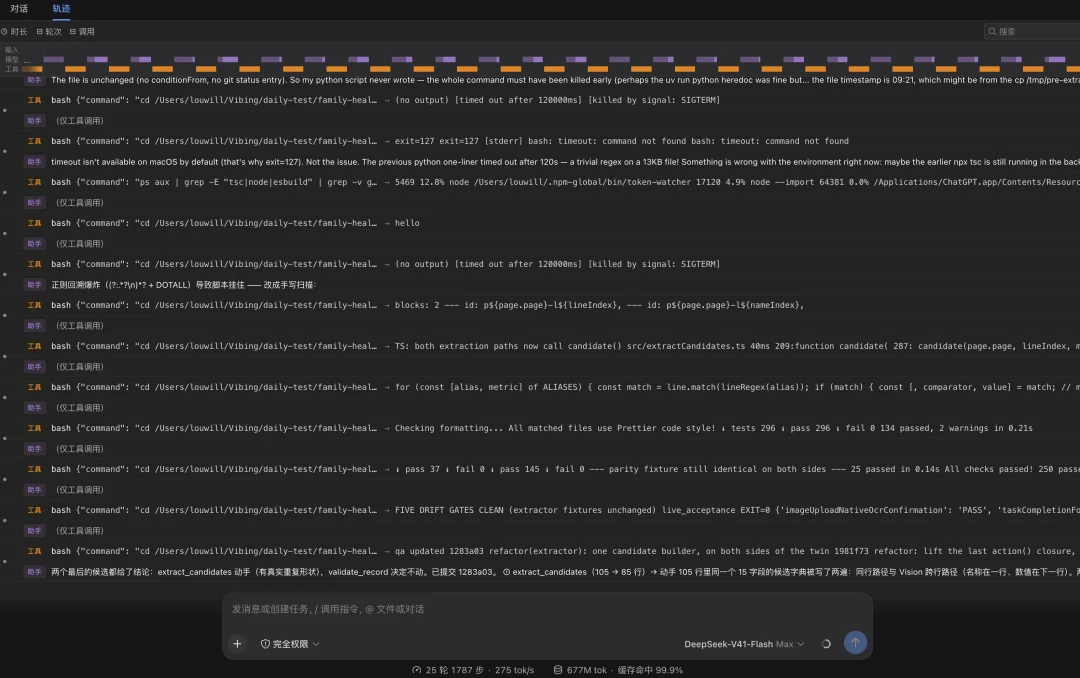Toggle the 调用 view option
The image size is (1080, 678).
[x=82, y=32]
